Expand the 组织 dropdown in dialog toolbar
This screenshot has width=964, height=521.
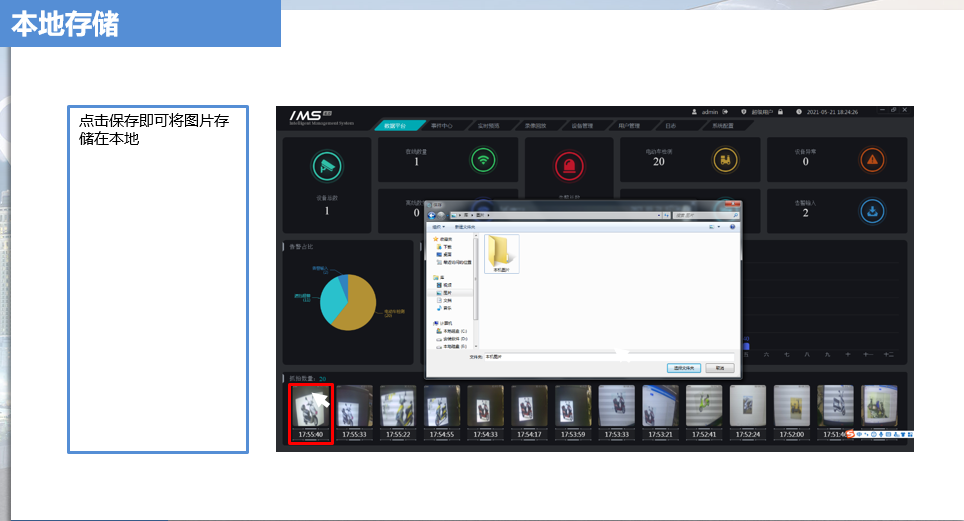pos(438,227)
